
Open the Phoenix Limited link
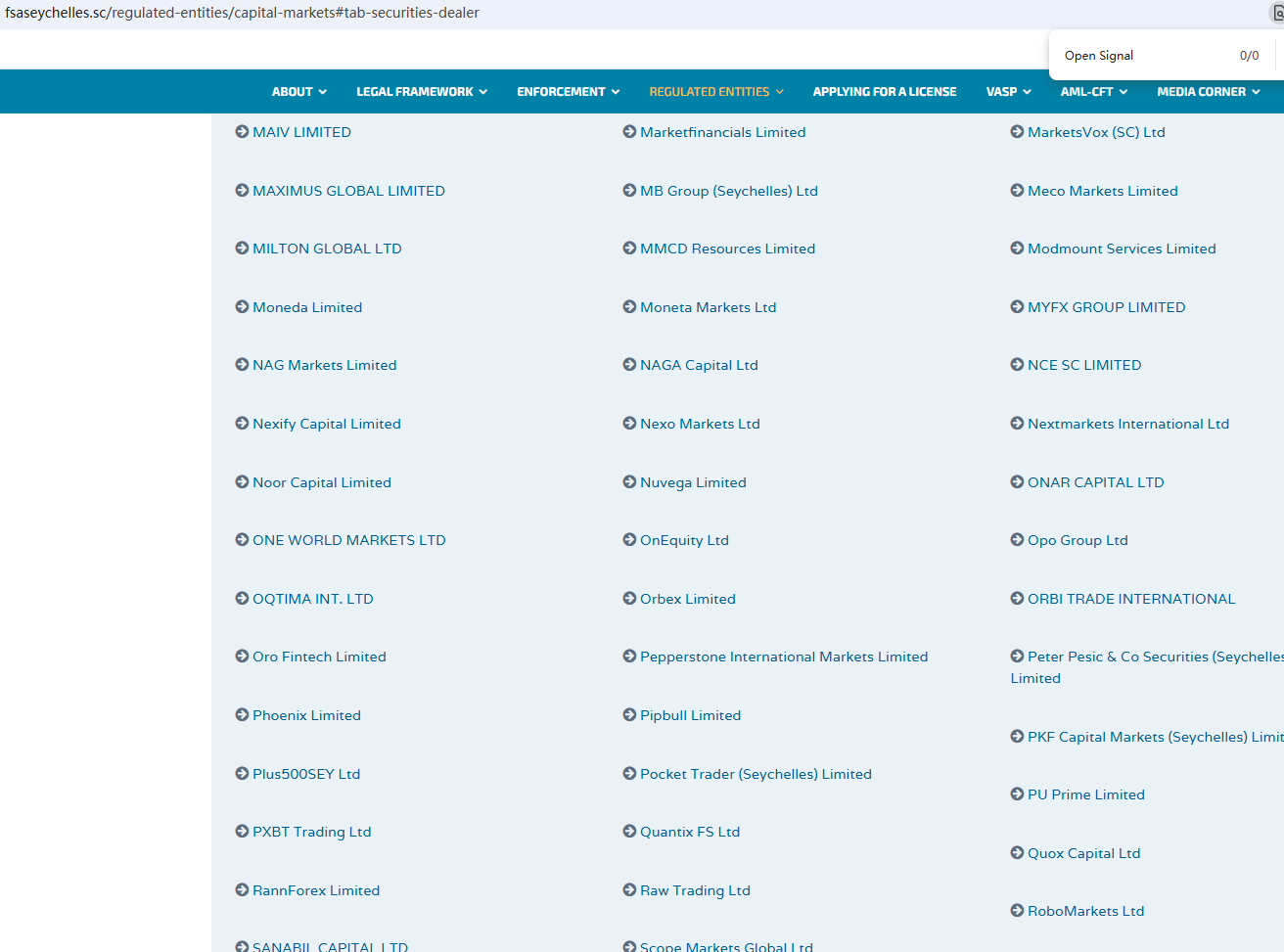[306, 715]
